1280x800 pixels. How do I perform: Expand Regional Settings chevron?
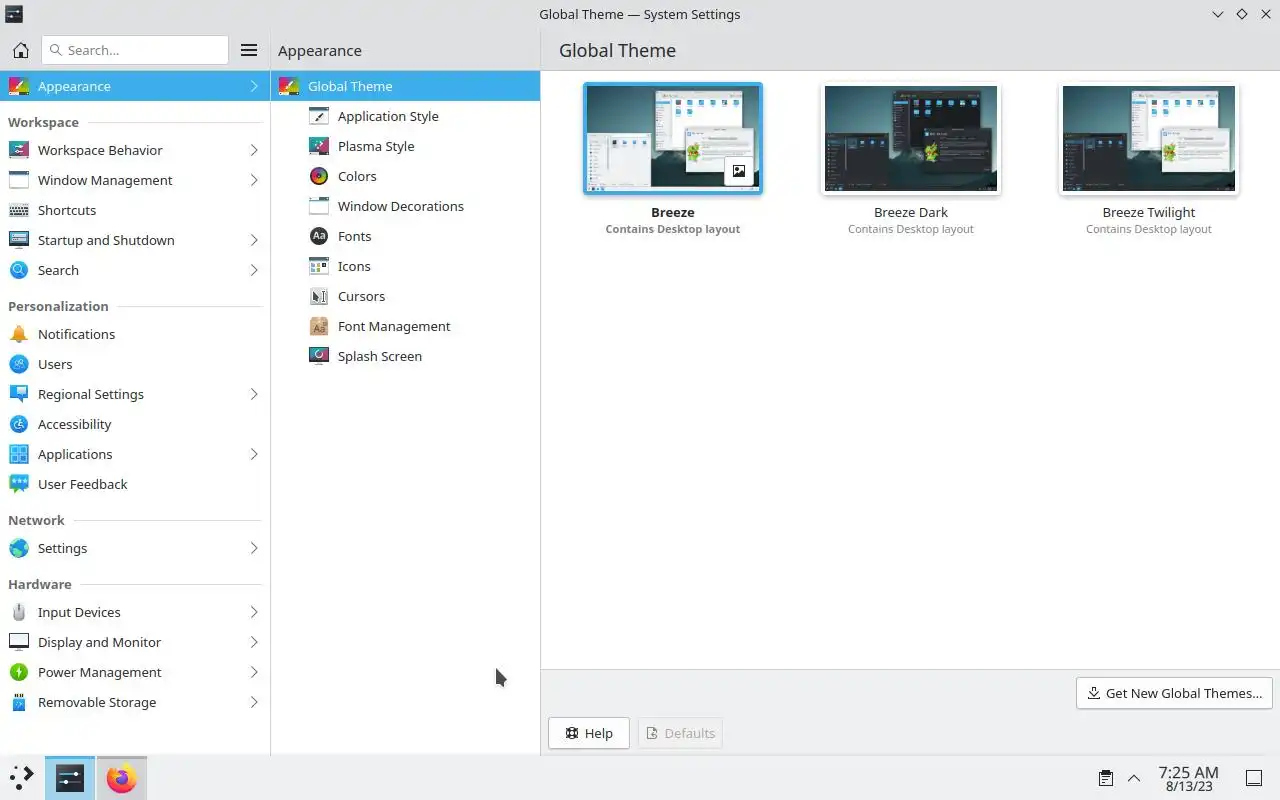point(254,394)
